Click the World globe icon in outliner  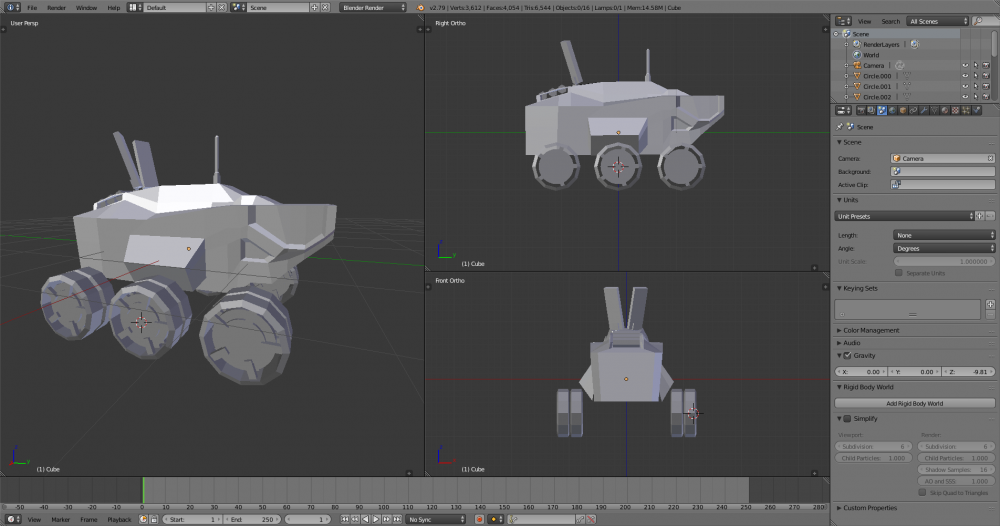[857, 55]
